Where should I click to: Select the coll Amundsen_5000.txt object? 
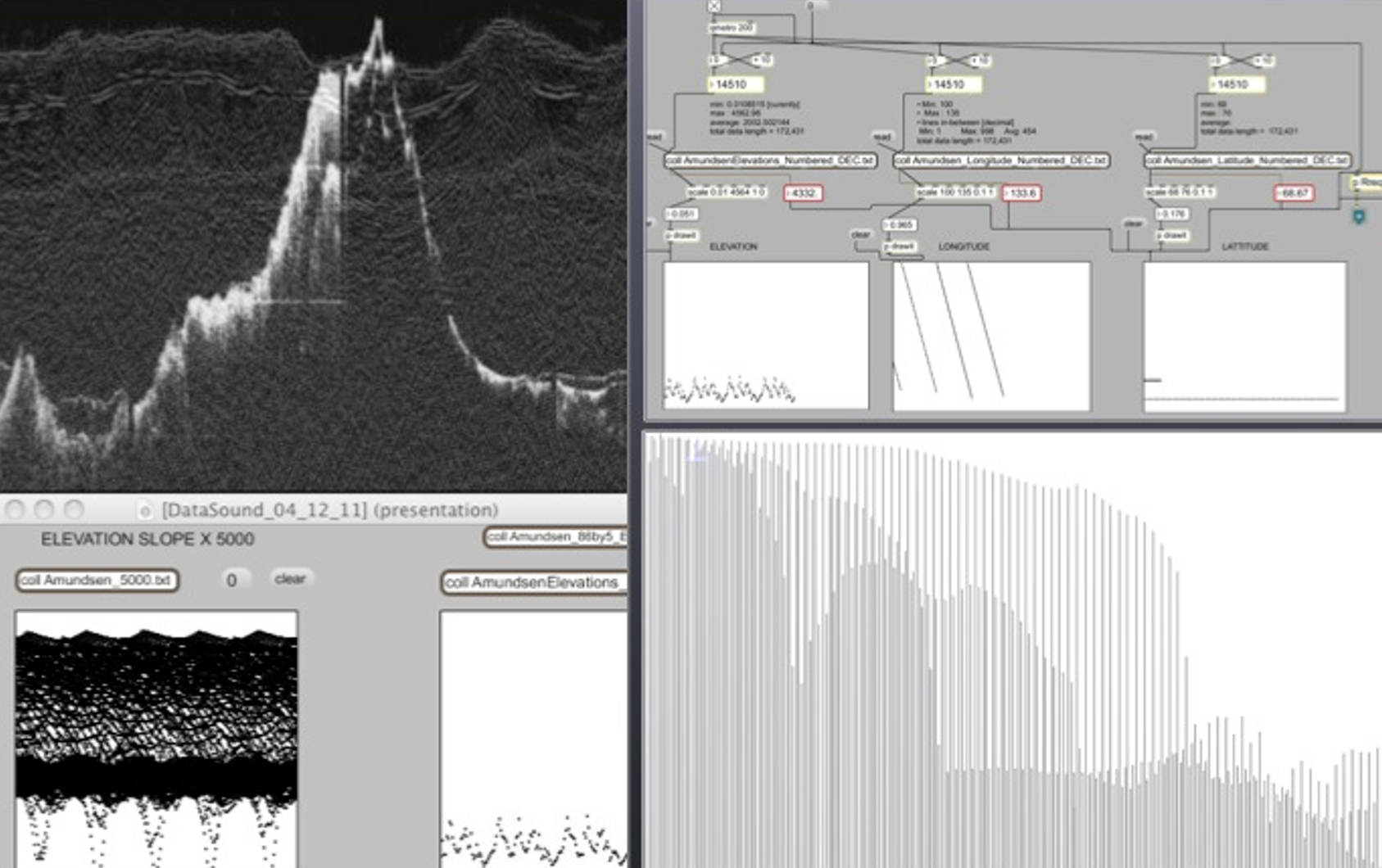(97, 580)
